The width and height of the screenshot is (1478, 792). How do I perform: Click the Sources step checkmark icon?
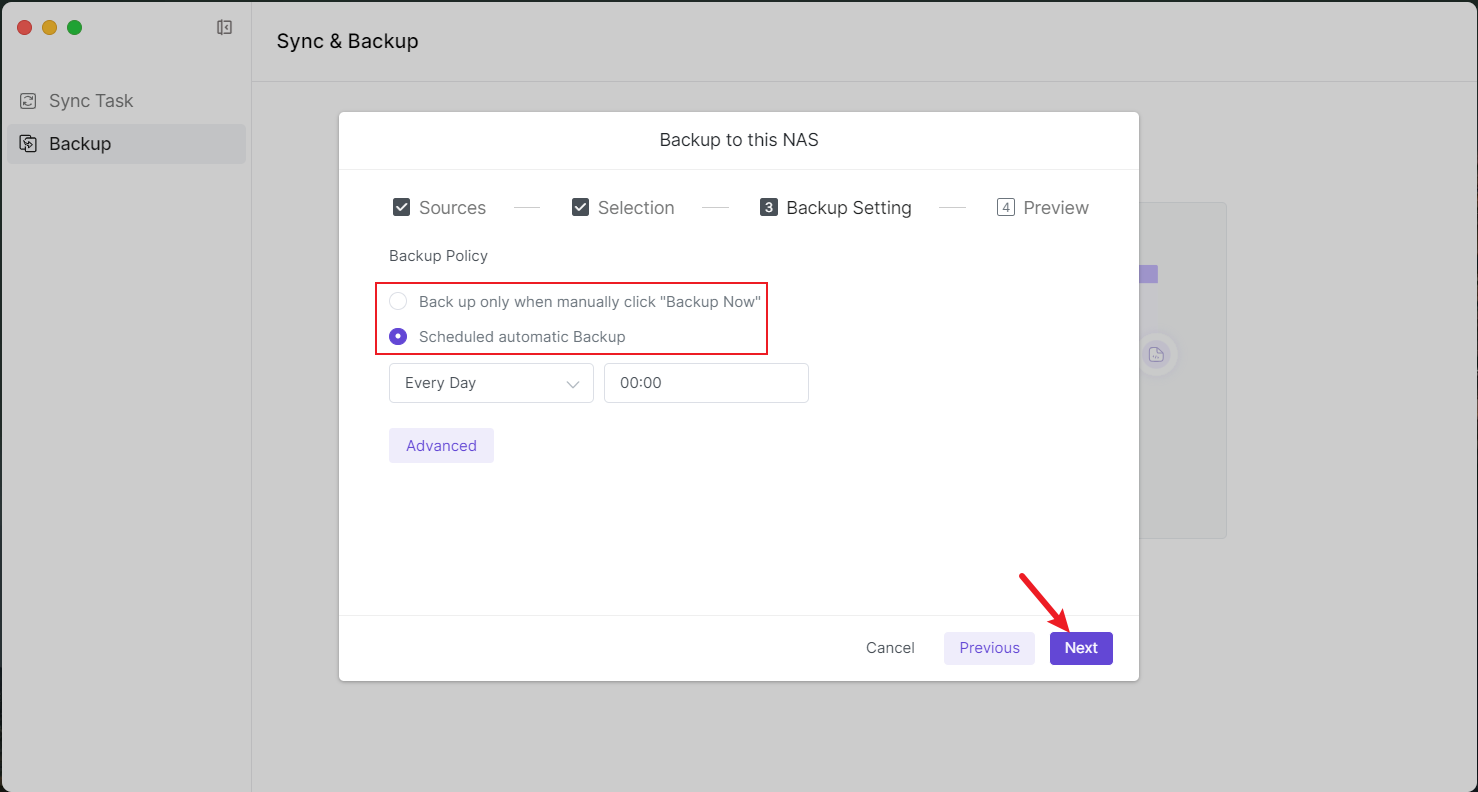click(402, 208)
